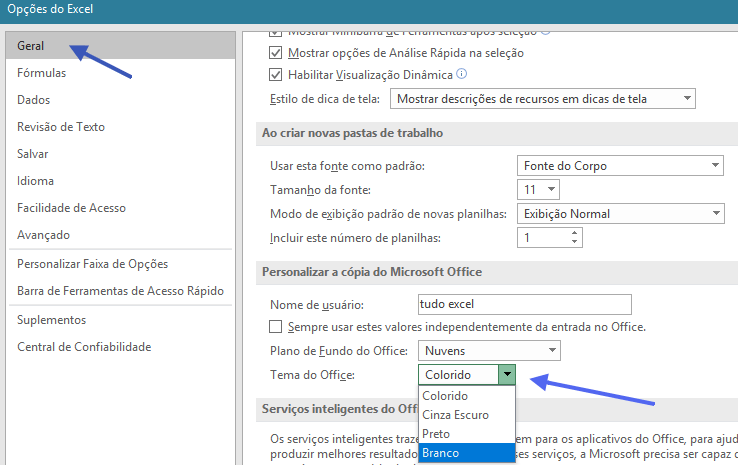This screenshot has width=738, height=465.
Task: Click Personalizar a cópia do Microsoft Office heading
Action: coord(372,272)
